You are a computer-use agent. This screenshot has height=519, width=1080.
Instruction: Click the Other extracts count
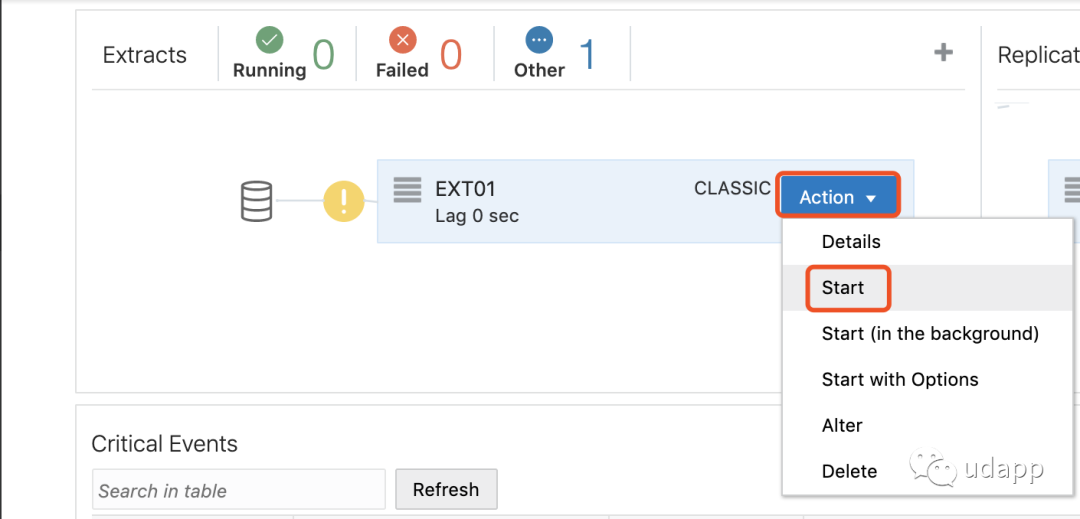[x=587, y=55]
